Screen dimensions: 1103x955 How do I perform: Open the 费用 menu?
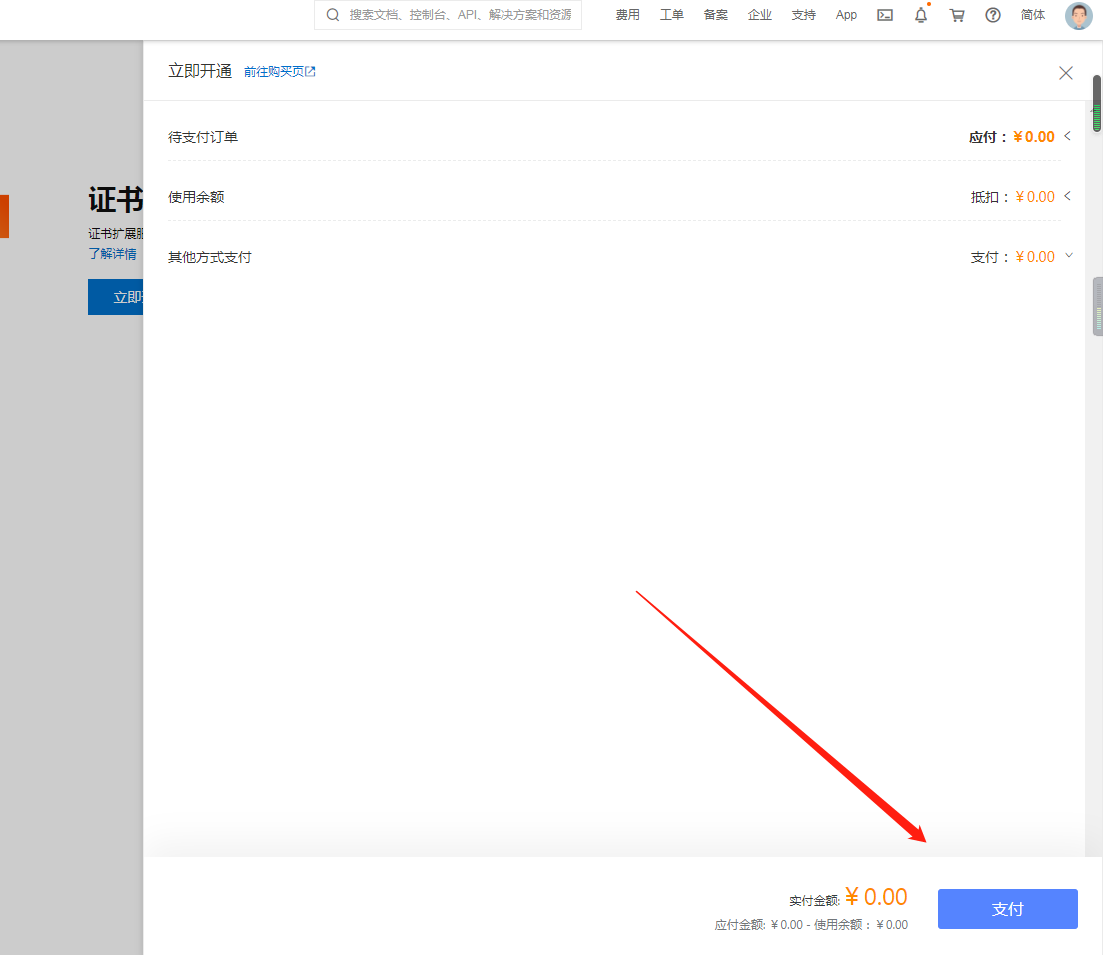pyautogui.click(x=628, y=15)
